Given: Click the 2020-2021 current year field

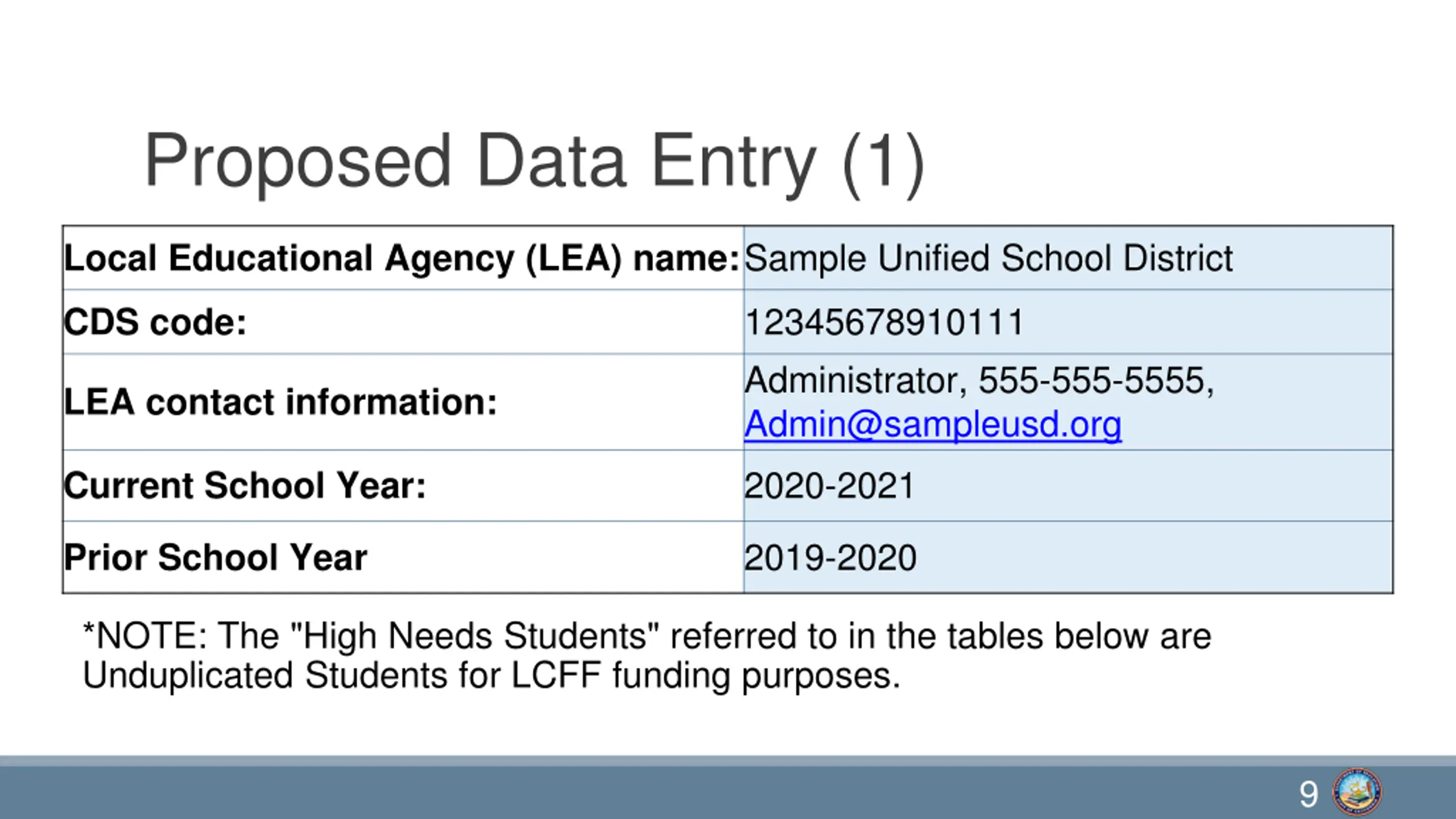Looking at the screenshot, I should (x=829, y=486).
